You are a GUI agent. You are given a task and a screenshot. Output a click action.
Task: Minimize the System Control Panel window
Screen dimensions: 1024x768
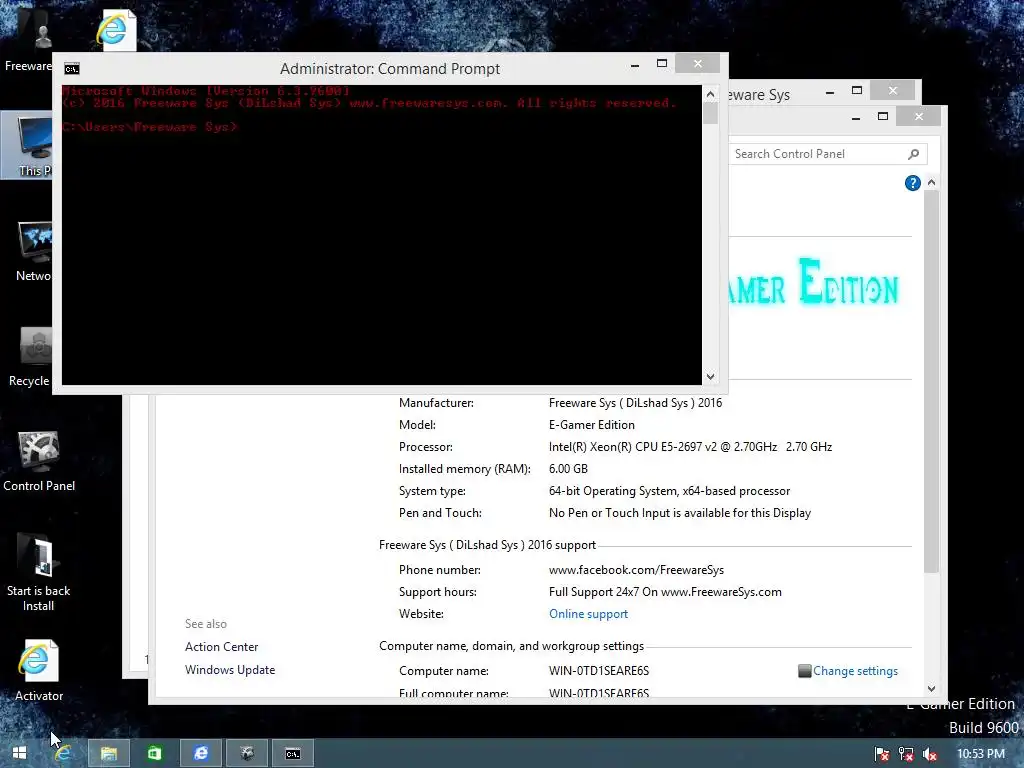click(x=856, y=118)
